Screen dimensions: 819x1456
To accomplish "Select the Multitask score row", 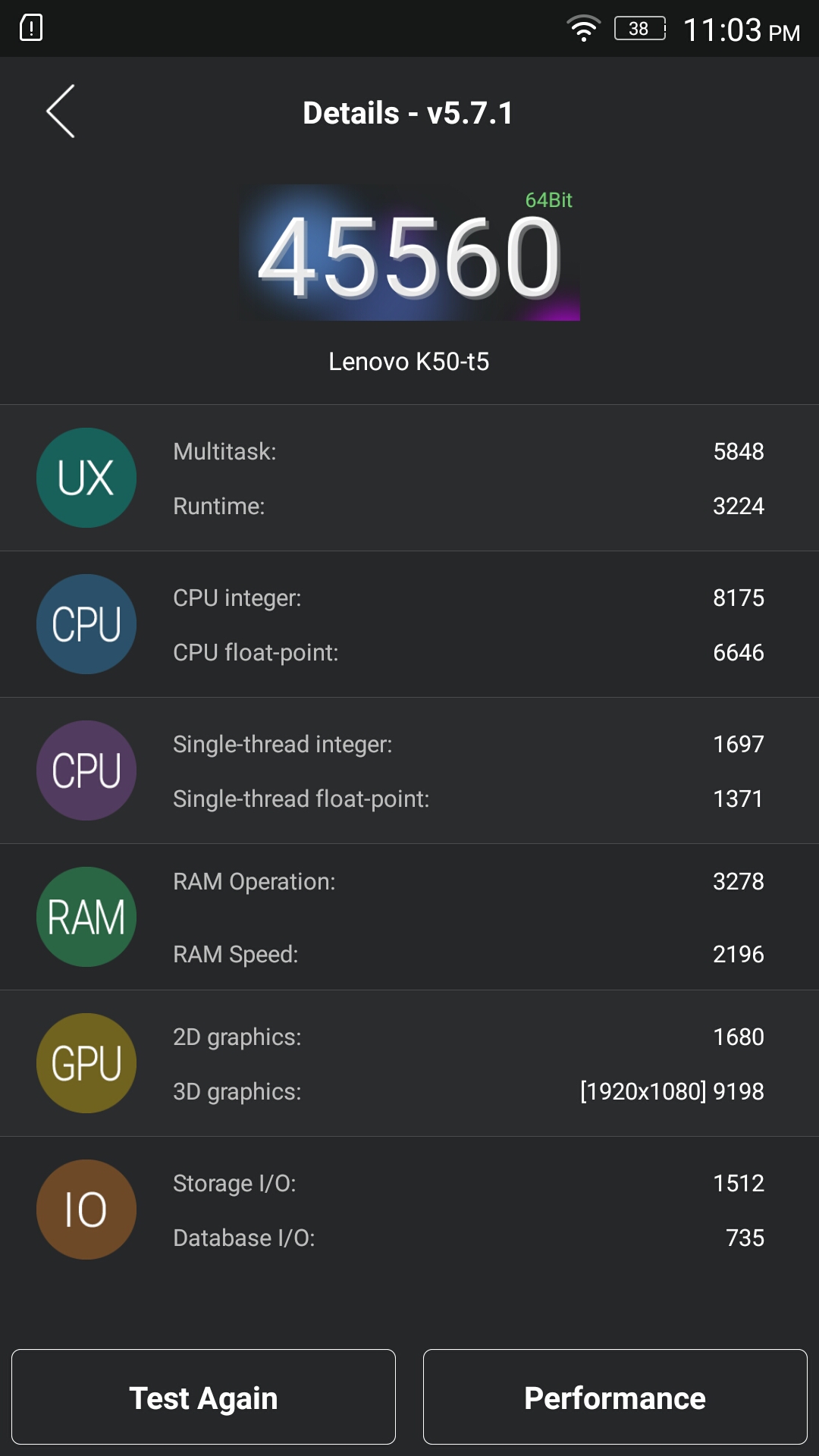I will [468, 451].
